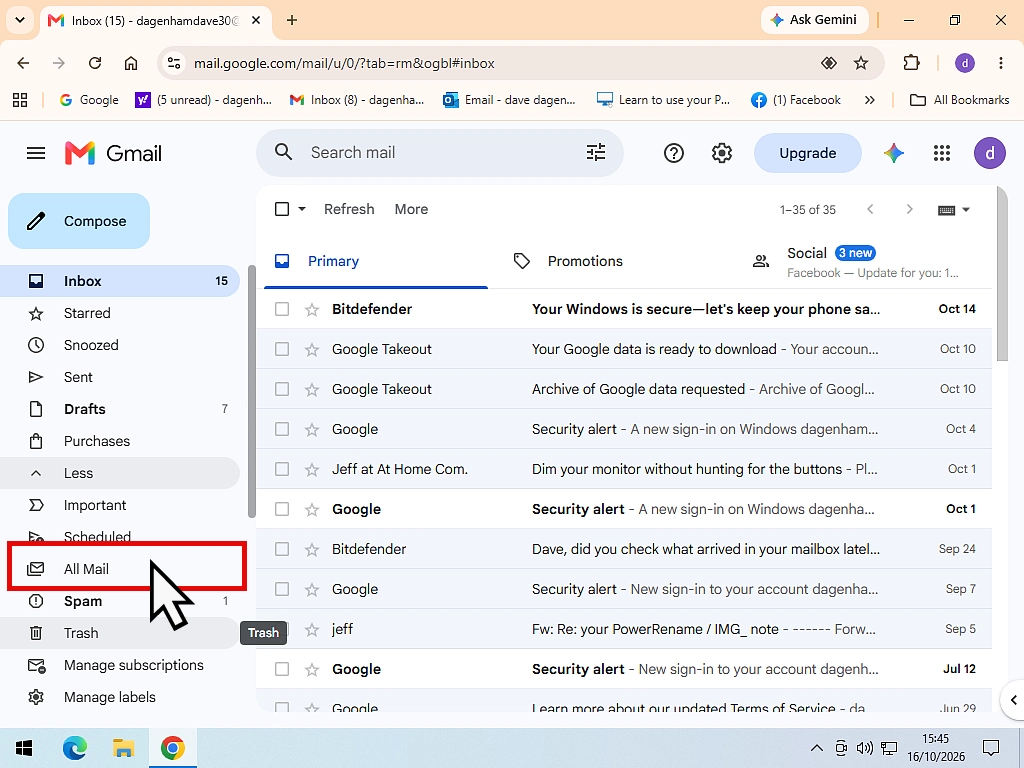Image resolution: width=1024 pixels, height=768 pixels.
Task: Open Manage subscriptions
Action: pyautogui.click(x=120, y=665)
